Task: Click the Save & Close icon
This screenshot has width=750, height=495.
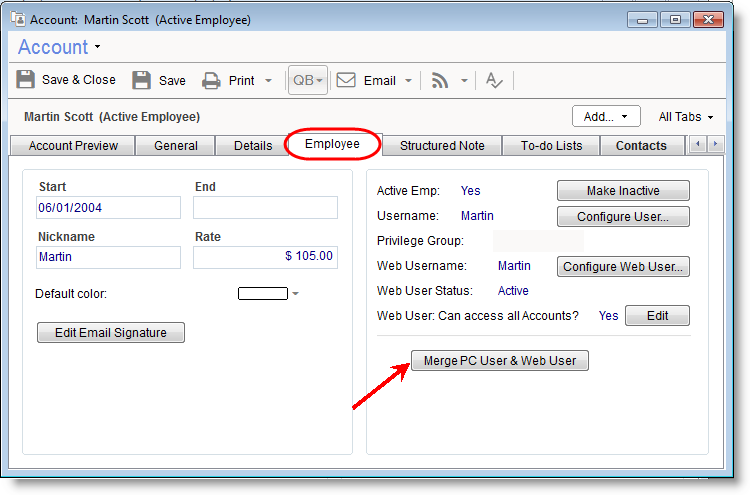Action: [27, 80]
